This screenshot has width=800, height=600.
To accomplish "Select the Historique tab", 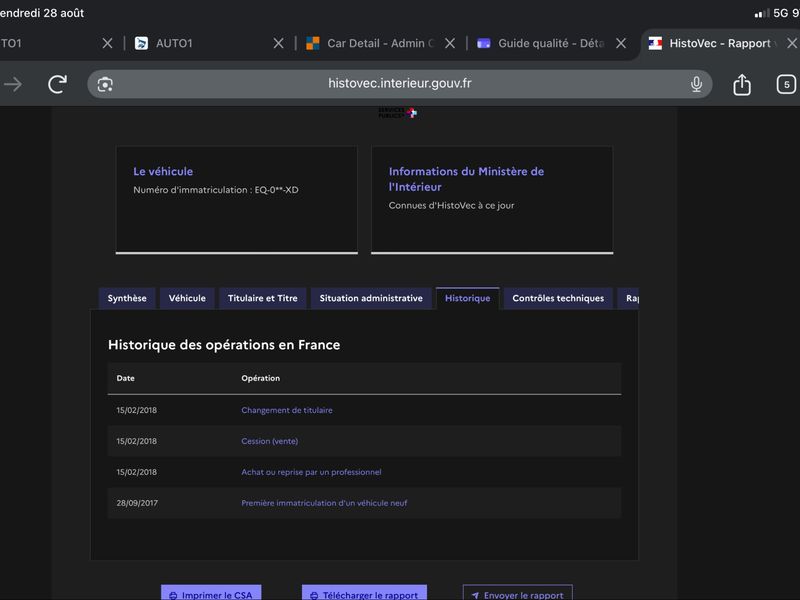I will [467, 298].
